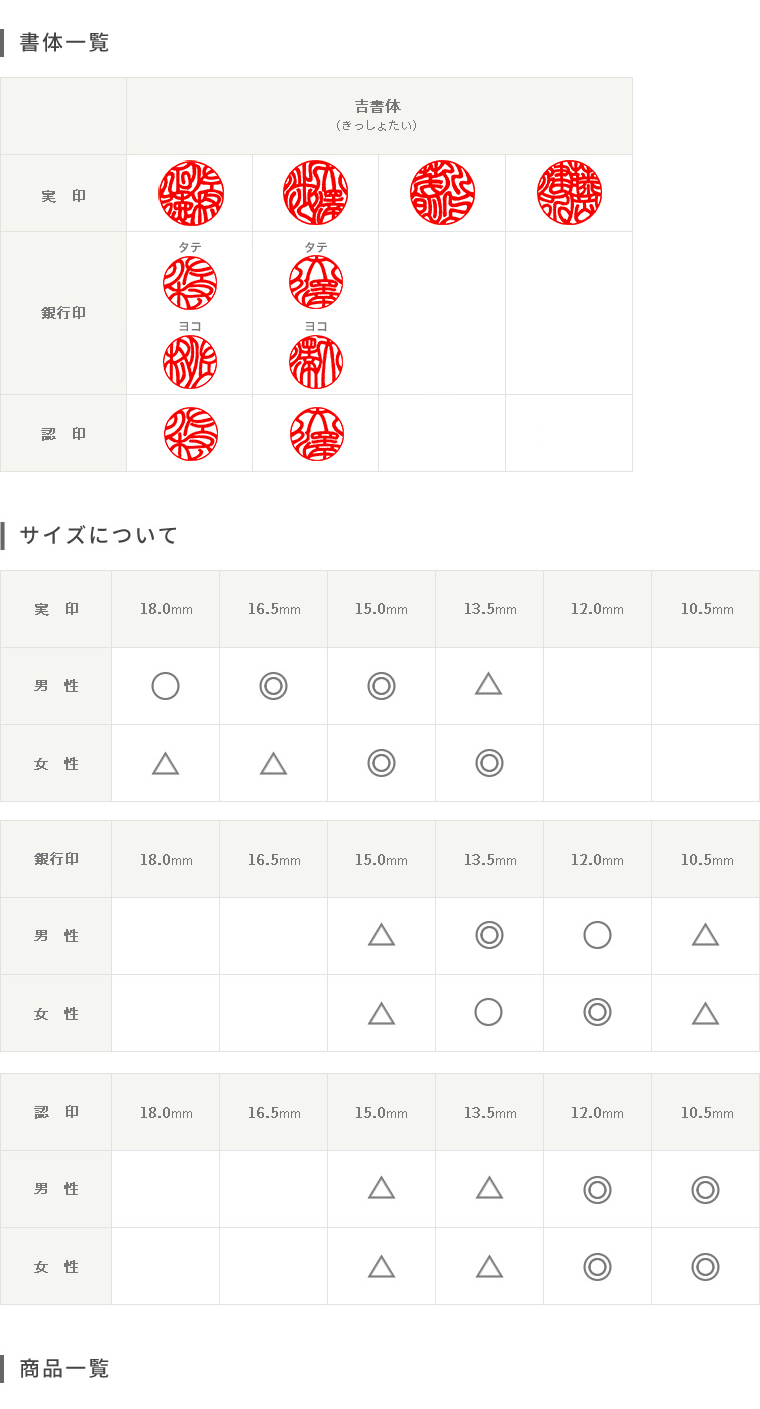760x1409 pixels.
Task: Click the double circle for 実印 男性 16.5mm
Action: [273, 686]
